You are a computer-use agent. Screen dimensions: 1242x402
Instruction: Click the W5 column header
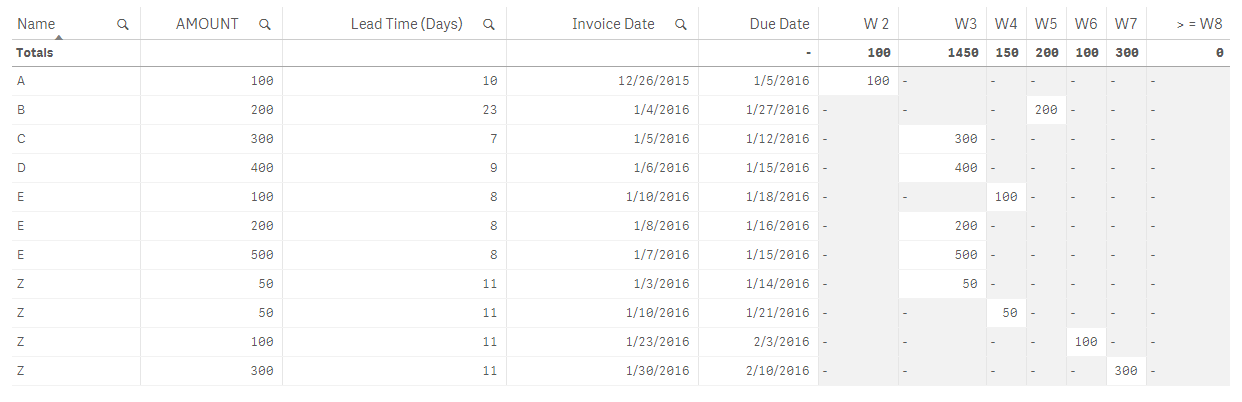pyautogui.click(x=1046, y=24)
